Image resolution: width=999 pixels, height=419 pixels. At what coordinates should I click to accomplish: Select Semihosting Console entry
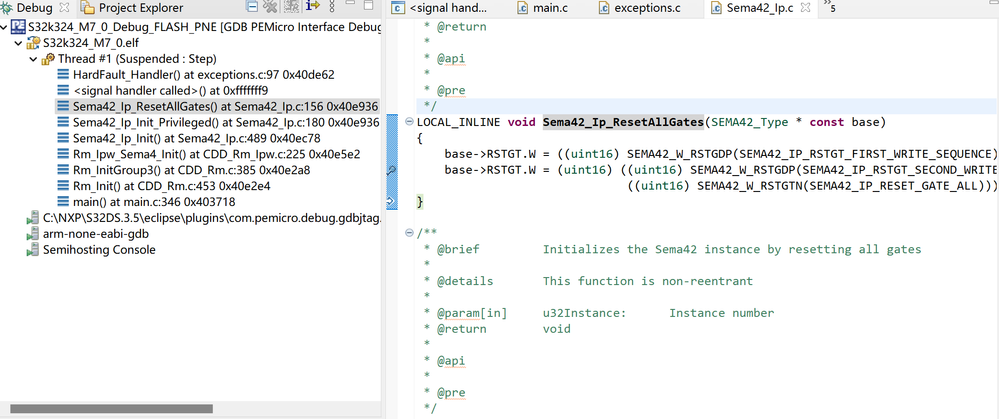pos(99,250)
